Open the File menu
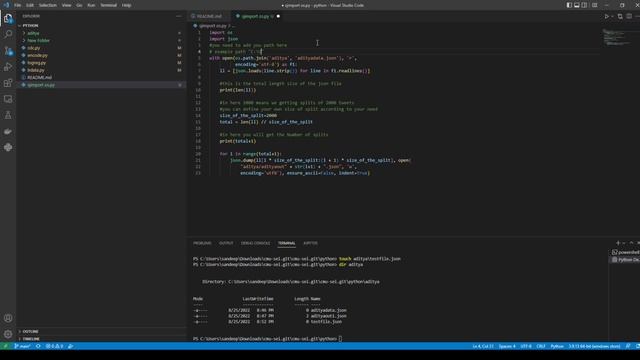Image resolution: width=640 pixels, height=360 pixels. pos(18,5)
